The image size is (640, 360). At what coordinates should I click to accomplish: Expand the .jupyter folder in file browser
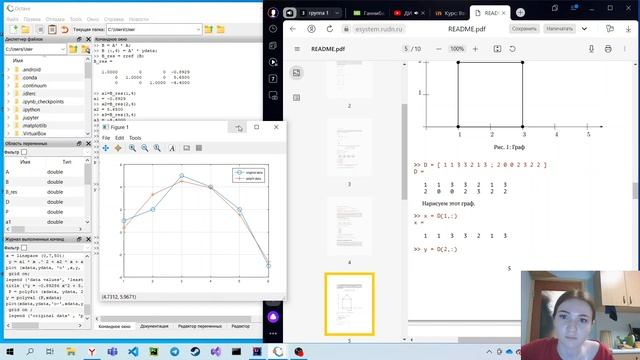[8, 118]
